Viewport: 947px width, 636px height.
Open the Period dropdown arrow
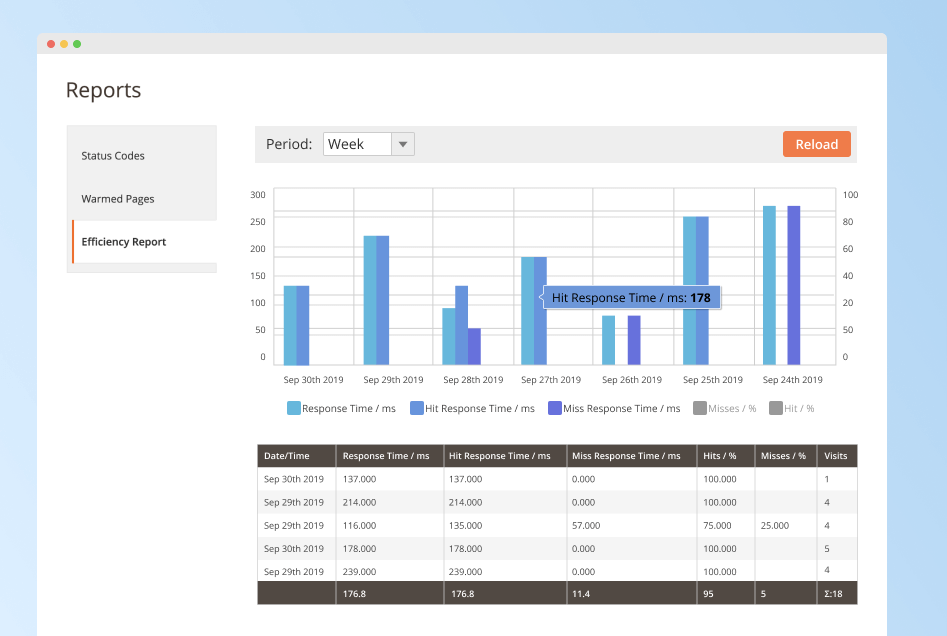pyautogui.click(x=402, y=144)
